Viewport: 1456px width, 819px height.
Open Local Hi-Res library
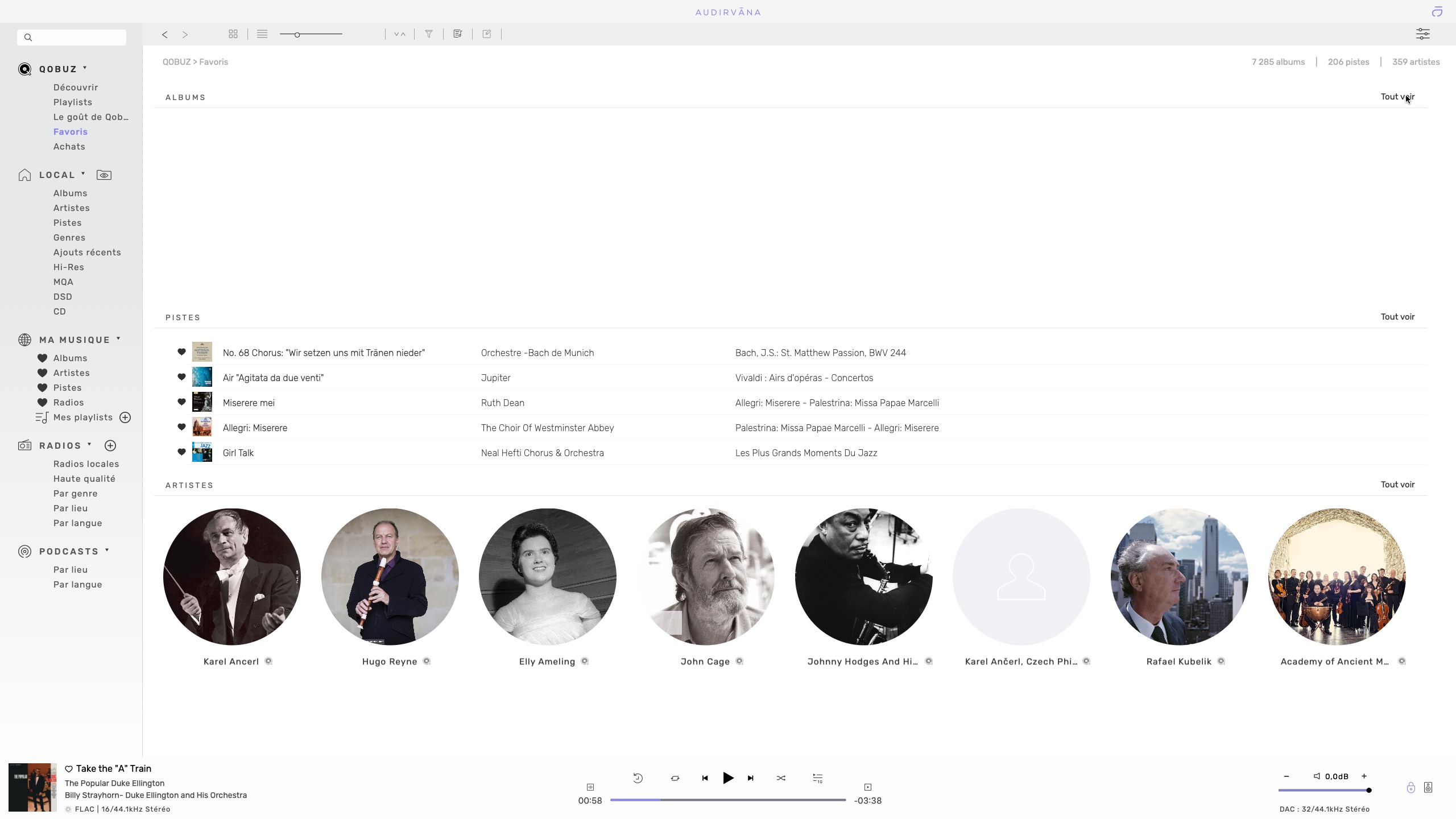69,267
